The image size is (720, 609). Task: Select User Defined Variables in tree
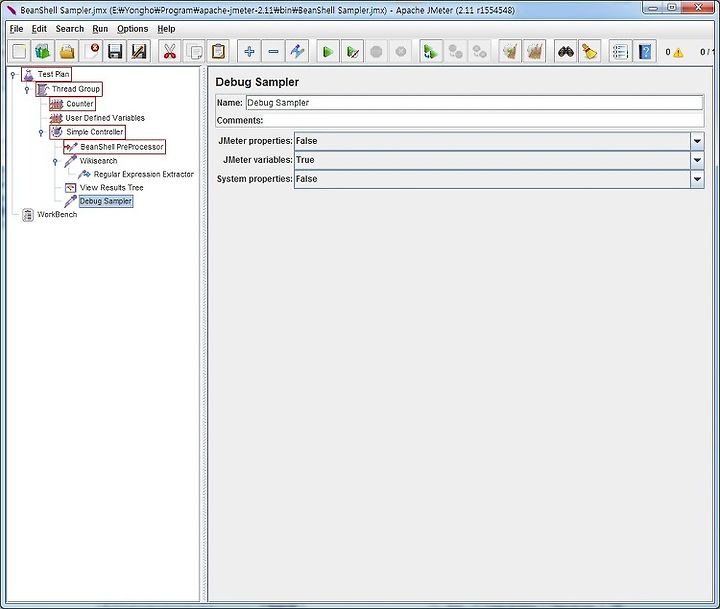pyautogui.click(x=97, y=118)
